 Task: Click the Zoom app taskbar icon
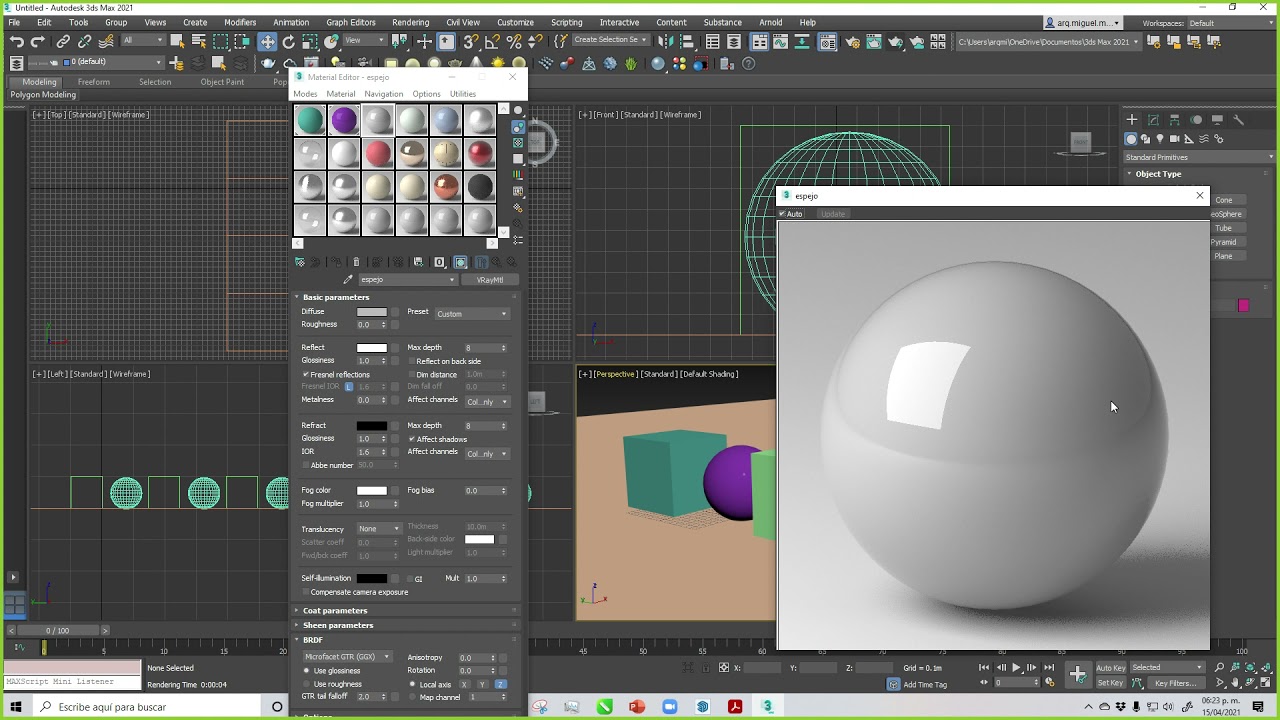coord(669,707)
